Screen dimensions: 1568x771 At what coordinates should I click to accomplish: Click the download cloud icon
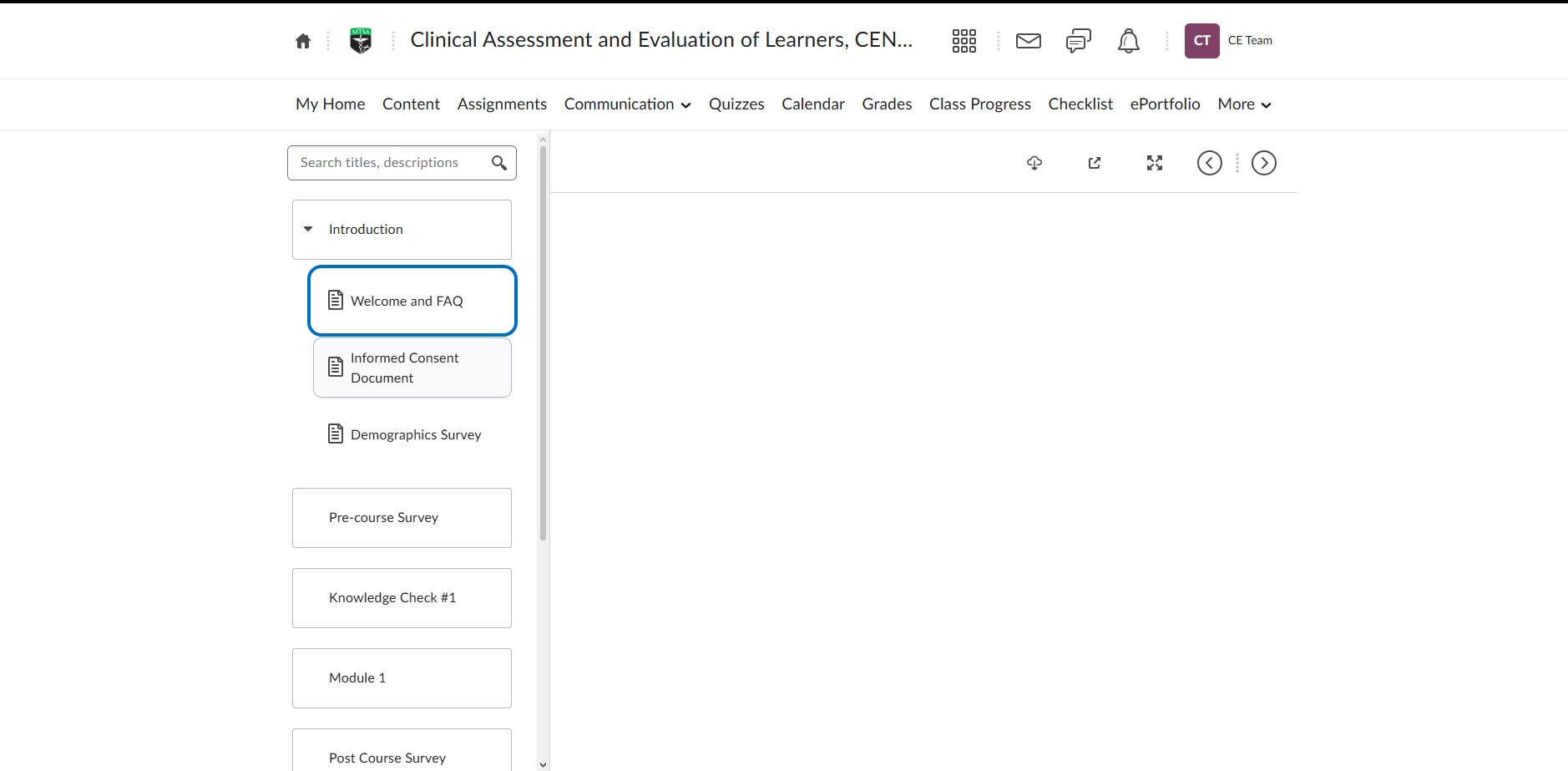(x=1034, y=163)
